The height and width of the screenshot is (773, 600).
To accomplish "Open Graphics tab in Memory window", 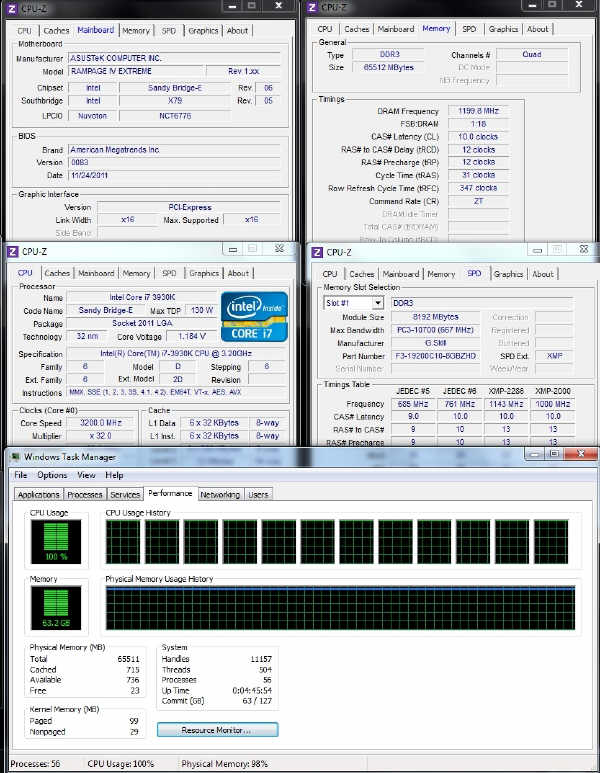I will pyautogui.click(x=503, y=29).
